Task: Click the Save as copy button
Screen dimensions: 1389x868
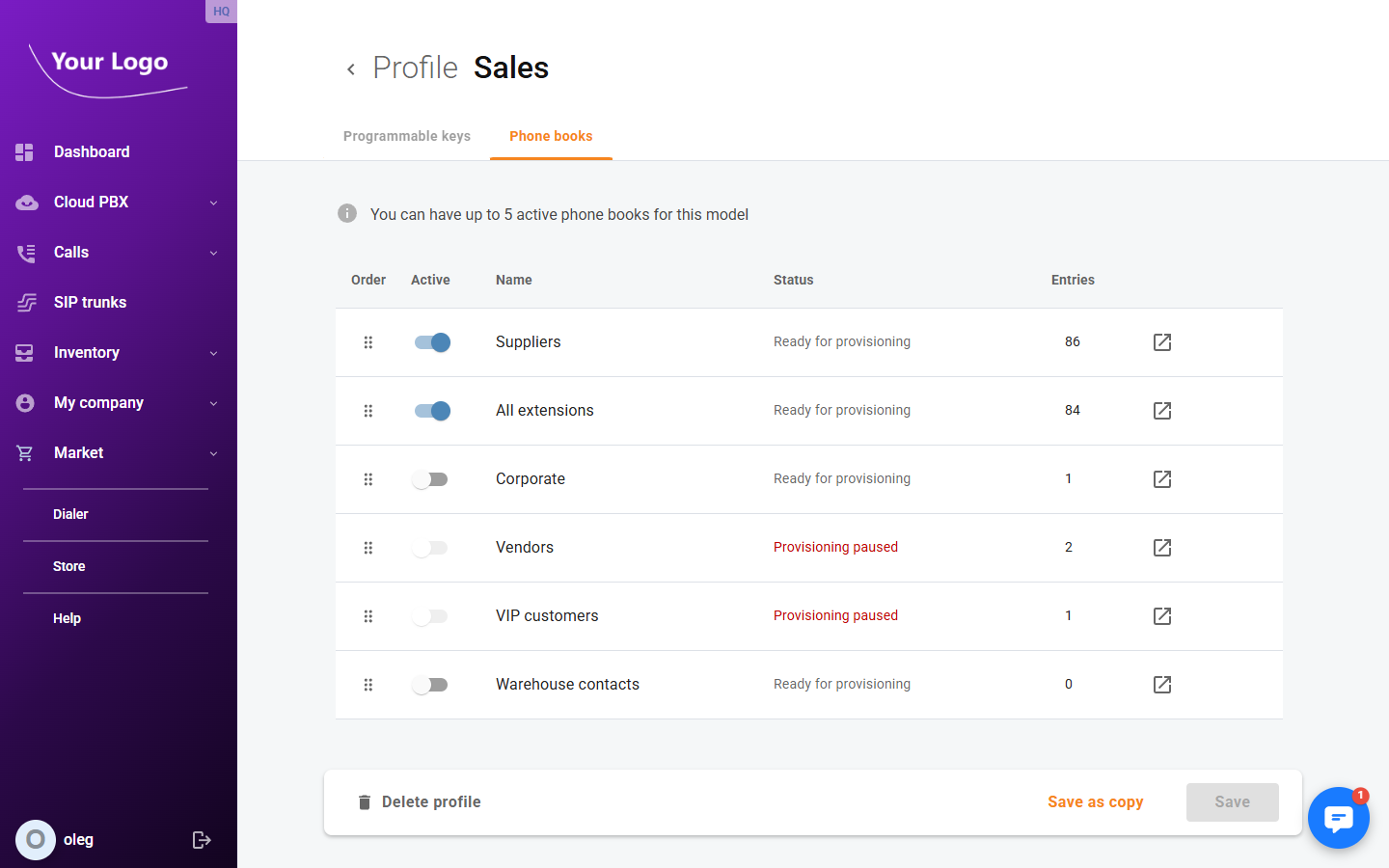Action: tap(1095, 802)
